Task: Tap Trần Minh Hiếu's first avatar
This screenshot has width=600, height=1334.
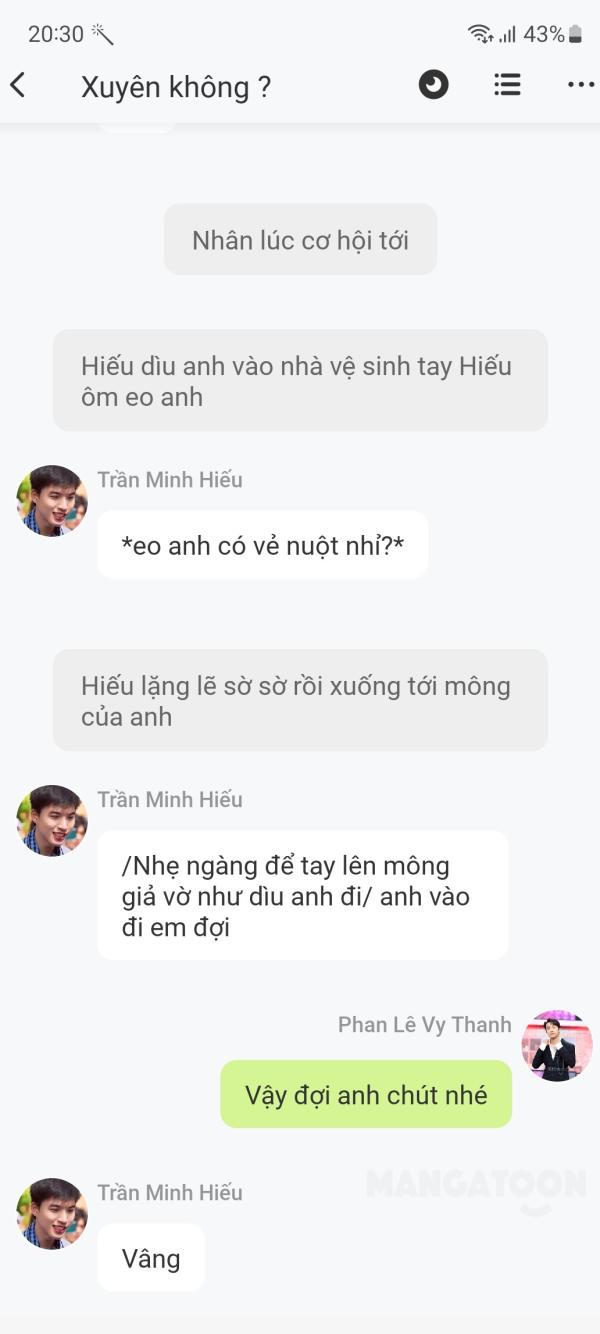Action: [52, 501]
